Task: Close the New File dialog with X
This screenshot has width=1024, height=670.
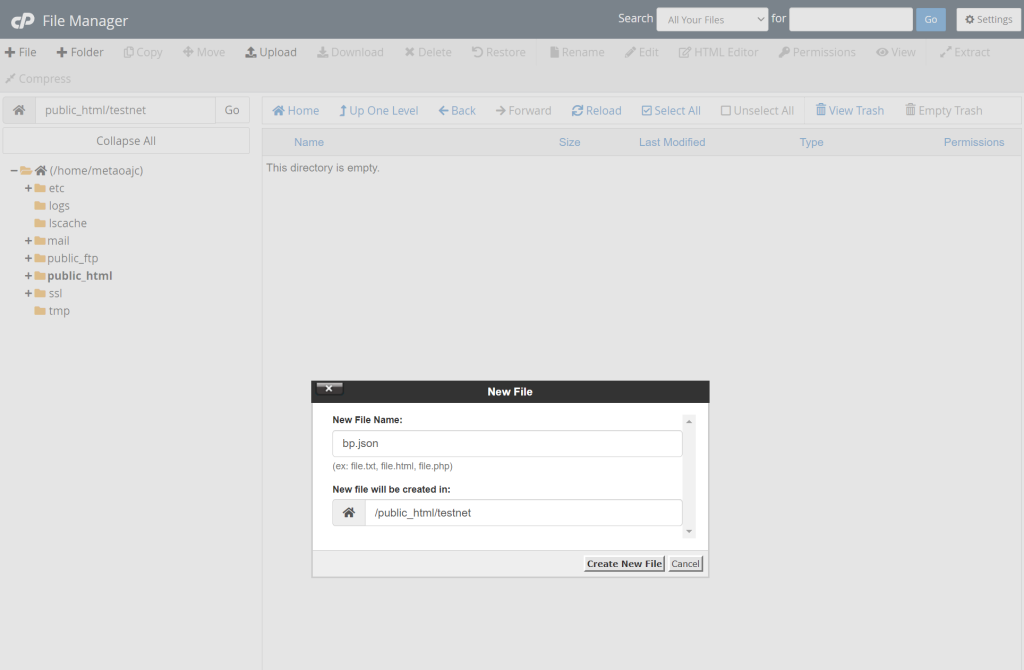Action: click(329, 389)
